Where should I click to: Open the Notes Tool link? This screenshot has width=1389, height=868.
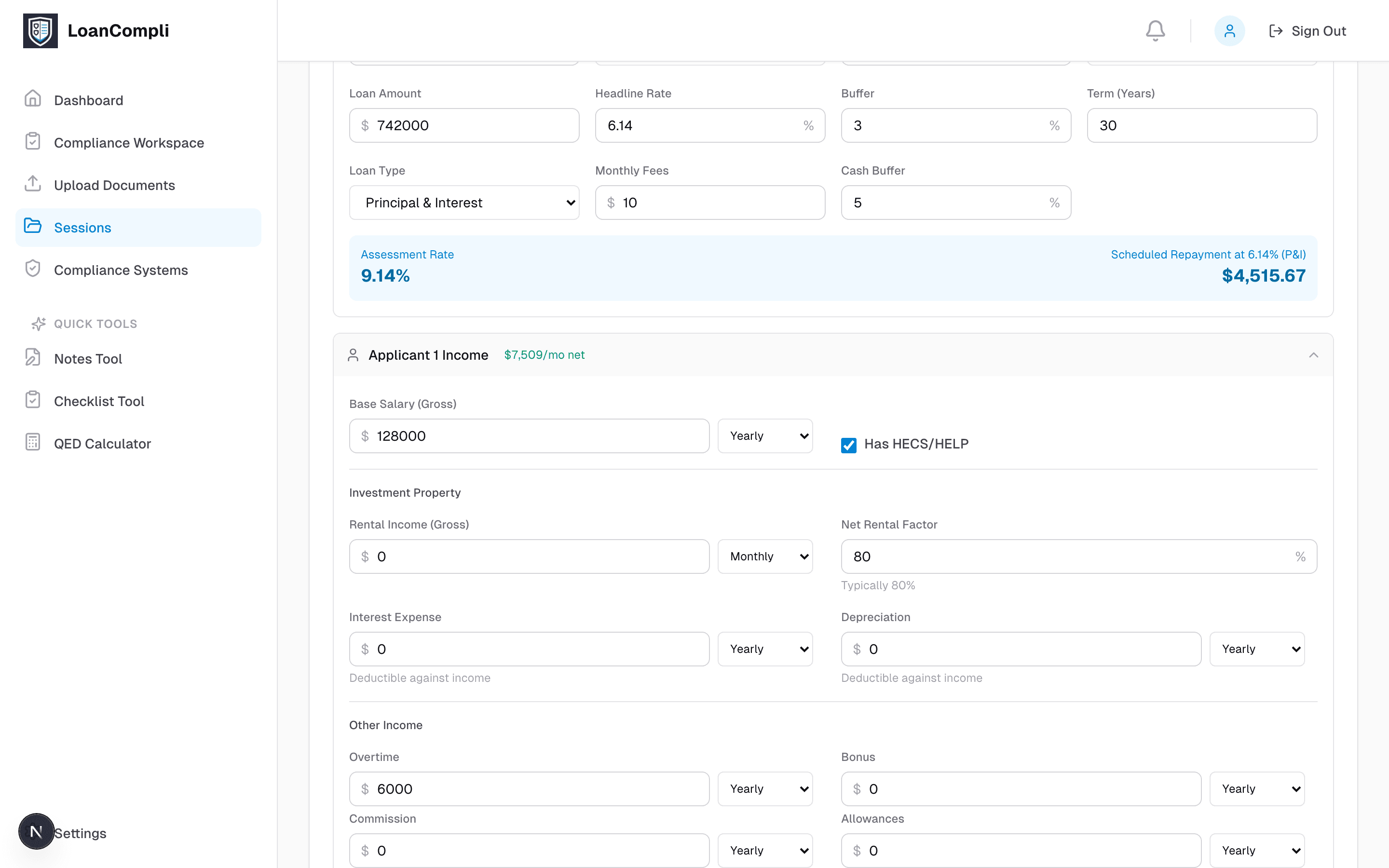click(138, 359)
